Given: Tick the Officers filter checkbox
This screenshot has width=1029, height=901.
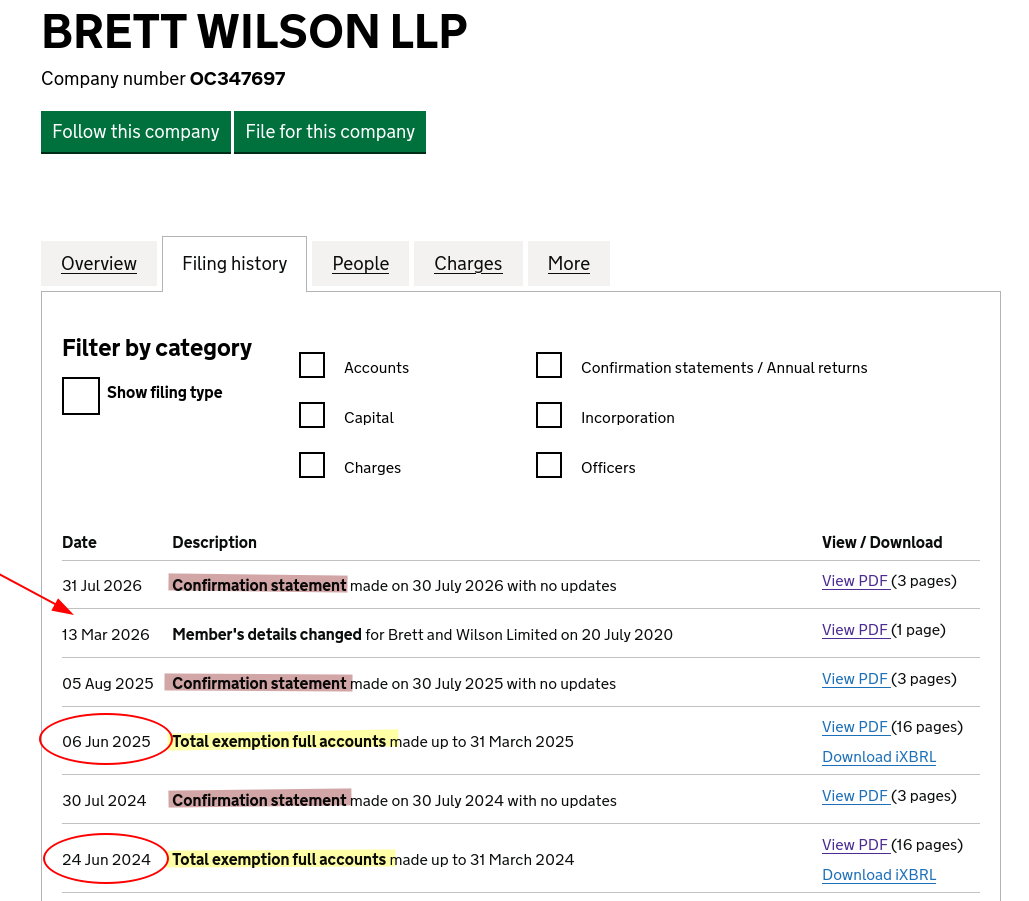Looking at the screenshot, I should pos(549,465).
